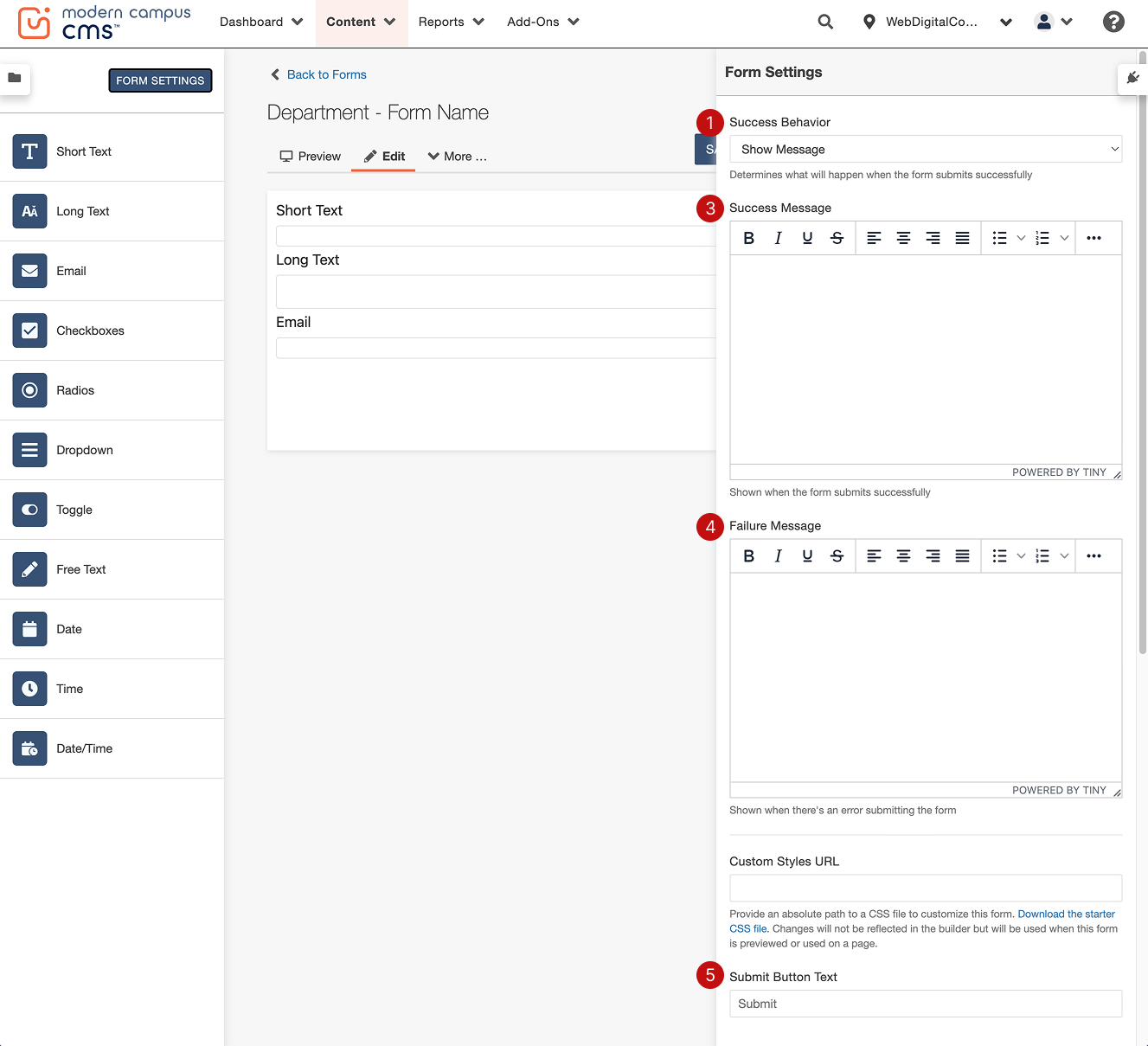The height and width of the screenshot is (1046, 1148).
Task: Switch to the Preview tab
Action: point(310,157)
